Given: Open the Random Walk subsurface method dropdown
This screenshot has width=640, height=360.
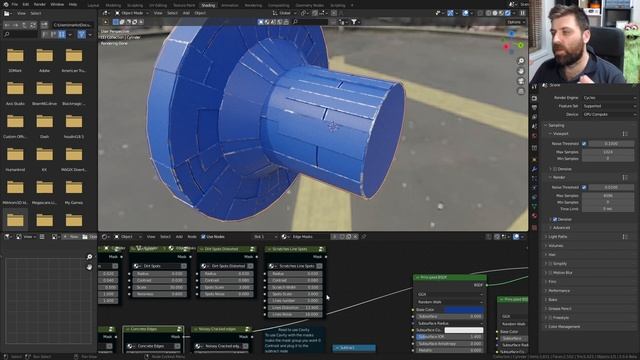Looking at the screenshot, I should 449,302.
